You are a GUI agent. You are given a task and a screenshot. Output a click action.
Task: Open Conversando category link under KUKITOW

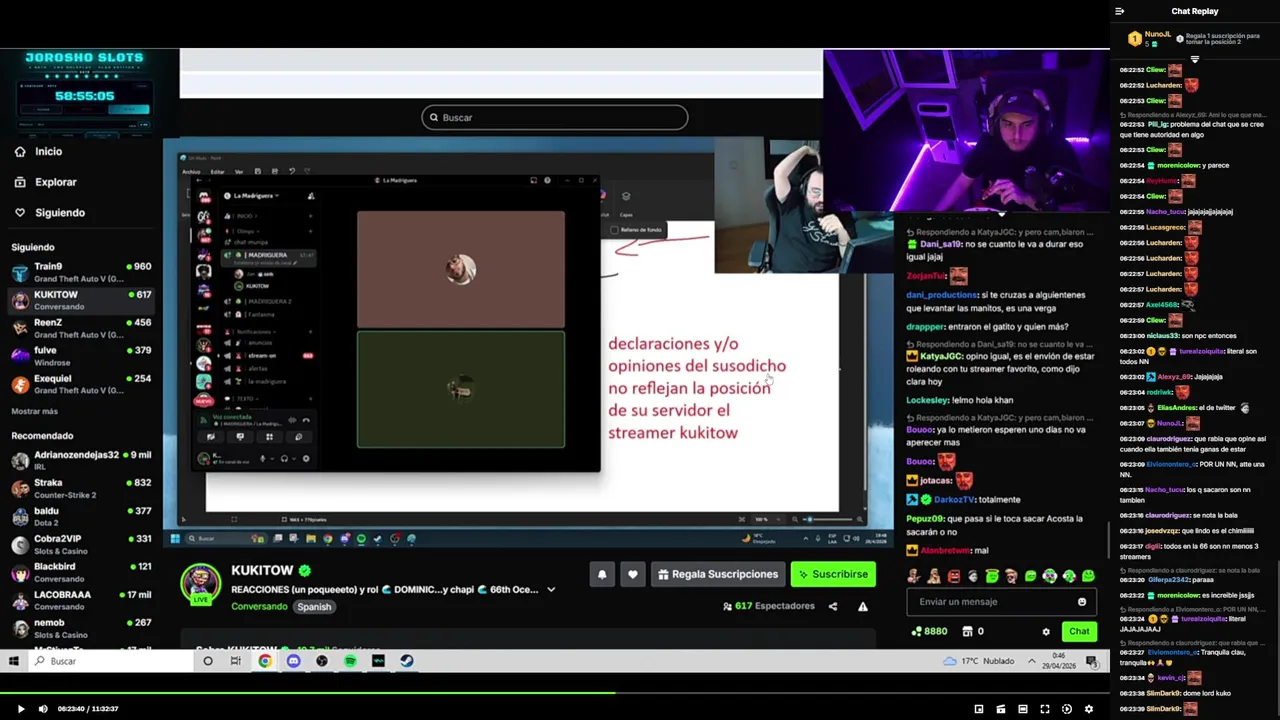coord(258,607)
